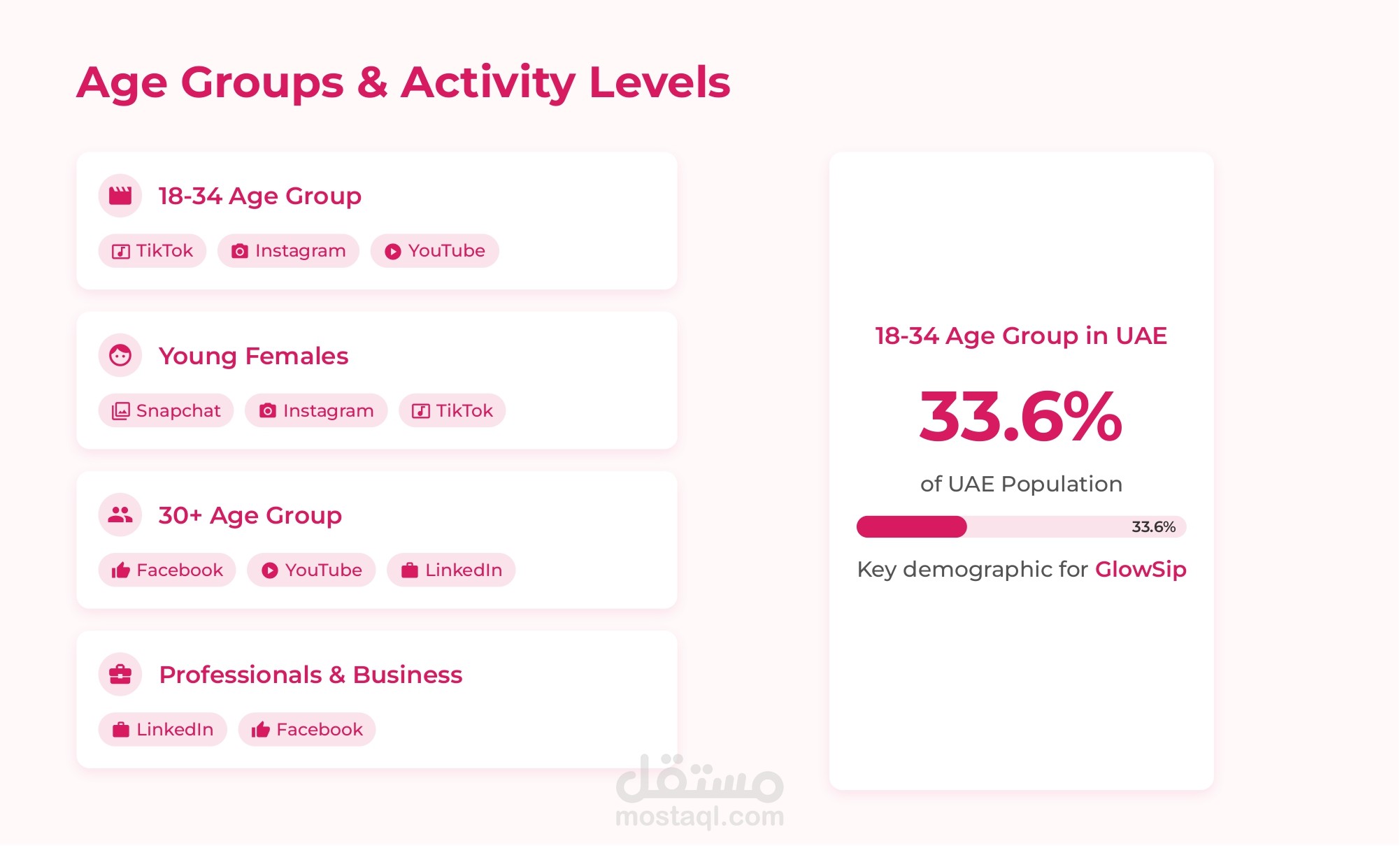Click the YouTube tag under 18-34 Age Group

(434, 251)
